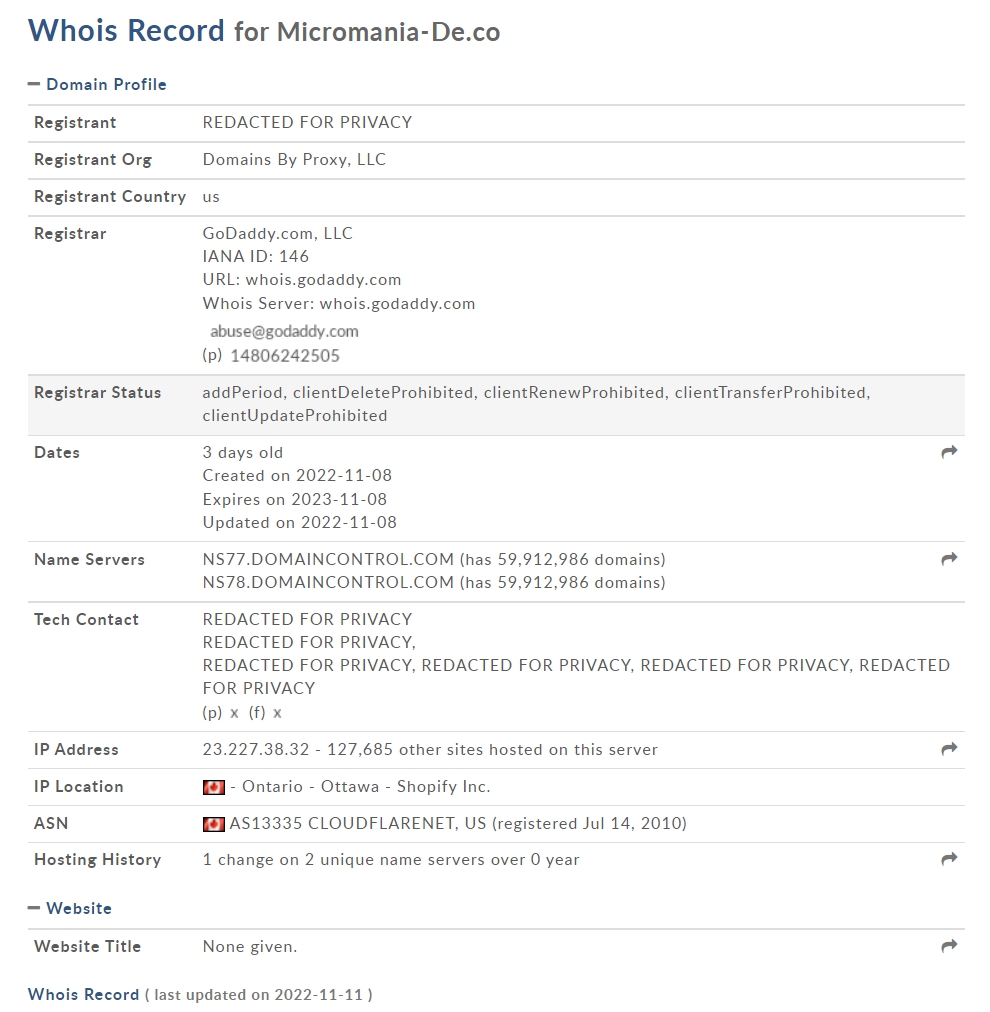Click the abuse@godaddy.com email
Image resolution: width=990 pixels, height=1012 pixels.
(x=284, y=331)
